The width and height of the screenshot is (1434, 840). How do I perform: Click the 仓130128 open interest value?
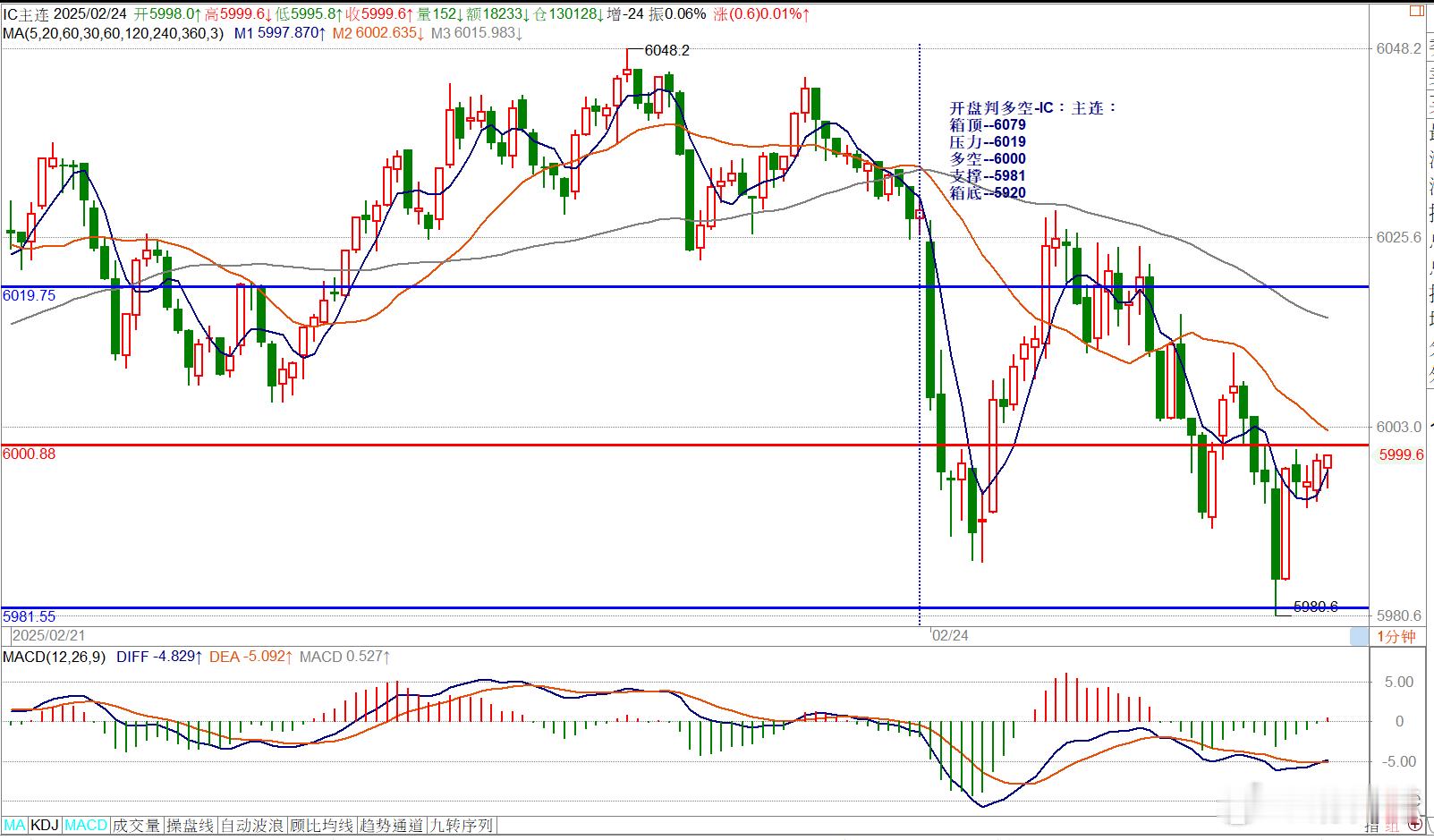tap(568, 14)
